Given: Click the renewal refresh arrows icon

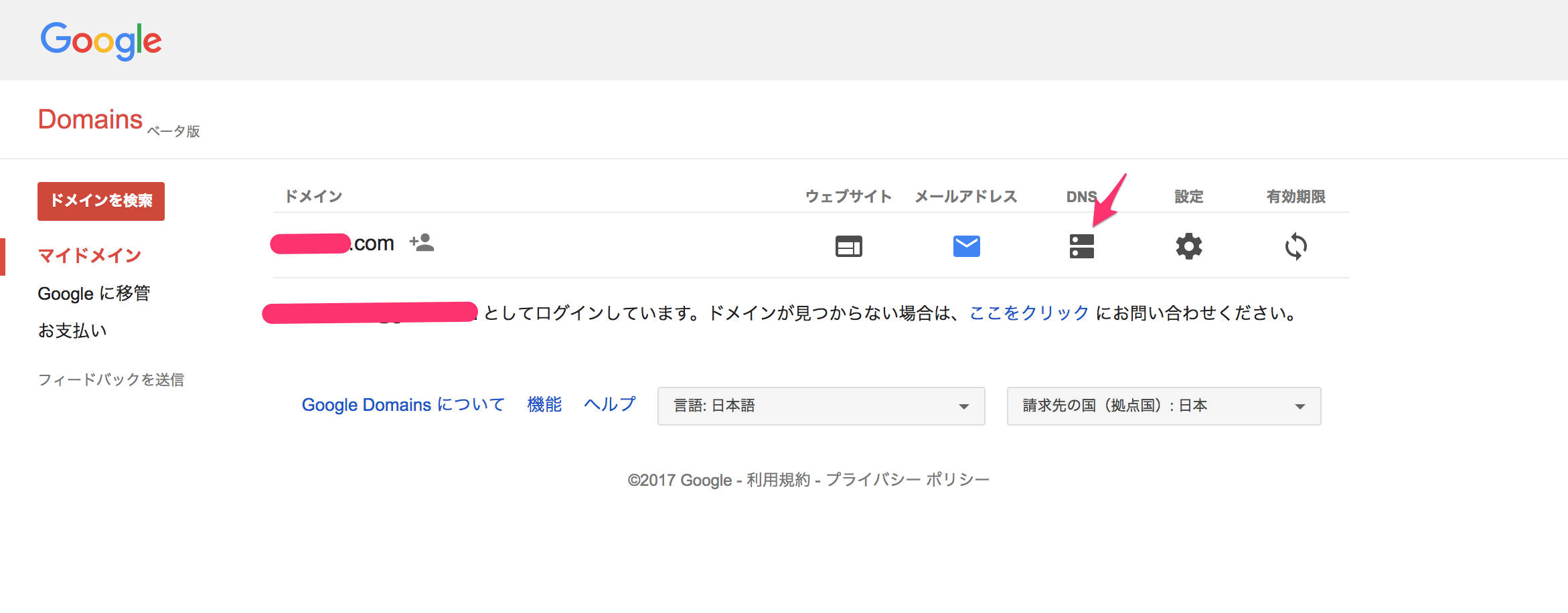Looking at the screenshot, I should (x=1296, y=246).
